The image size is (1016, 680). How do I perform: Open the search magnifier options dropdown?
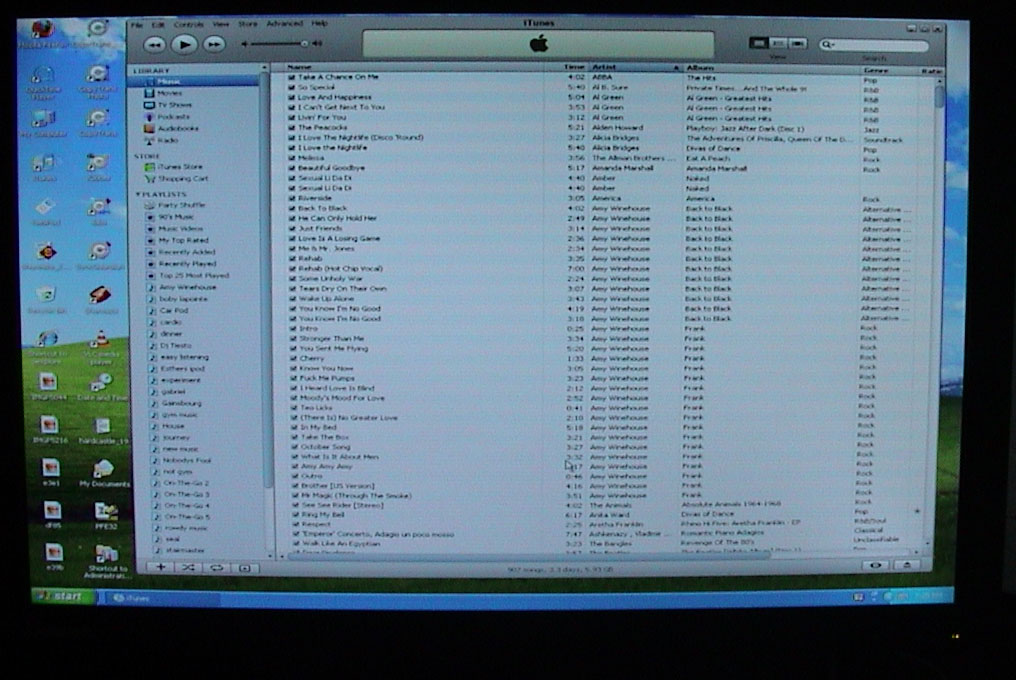click(827, 45)
